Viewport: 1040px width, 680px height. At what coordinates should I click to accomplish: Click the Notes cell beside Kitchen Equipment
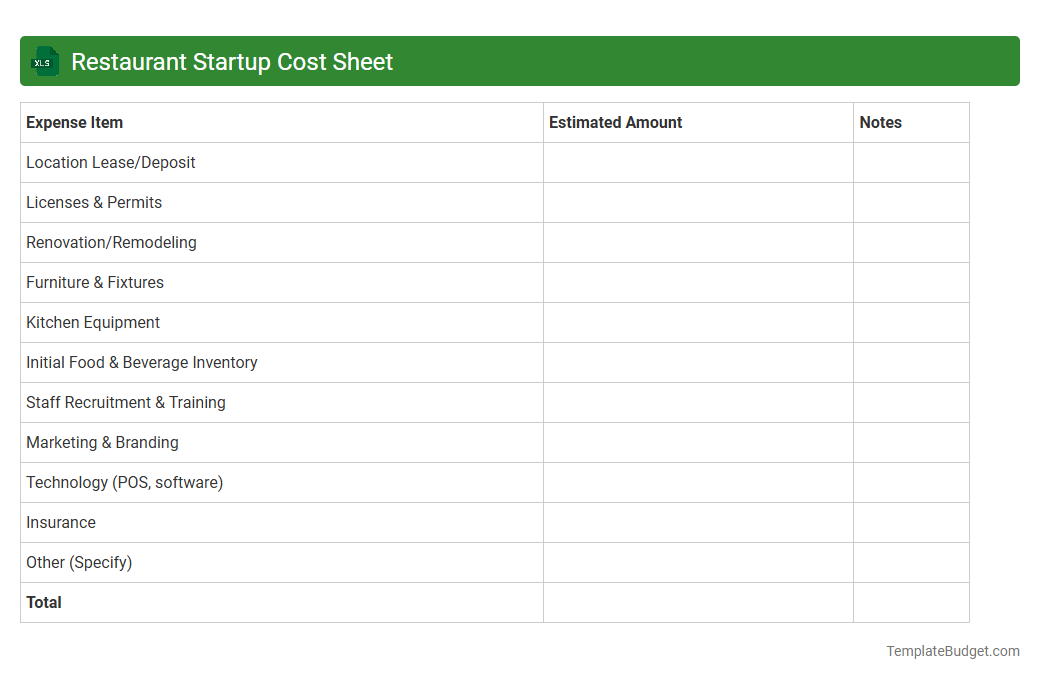click(910, 322)
